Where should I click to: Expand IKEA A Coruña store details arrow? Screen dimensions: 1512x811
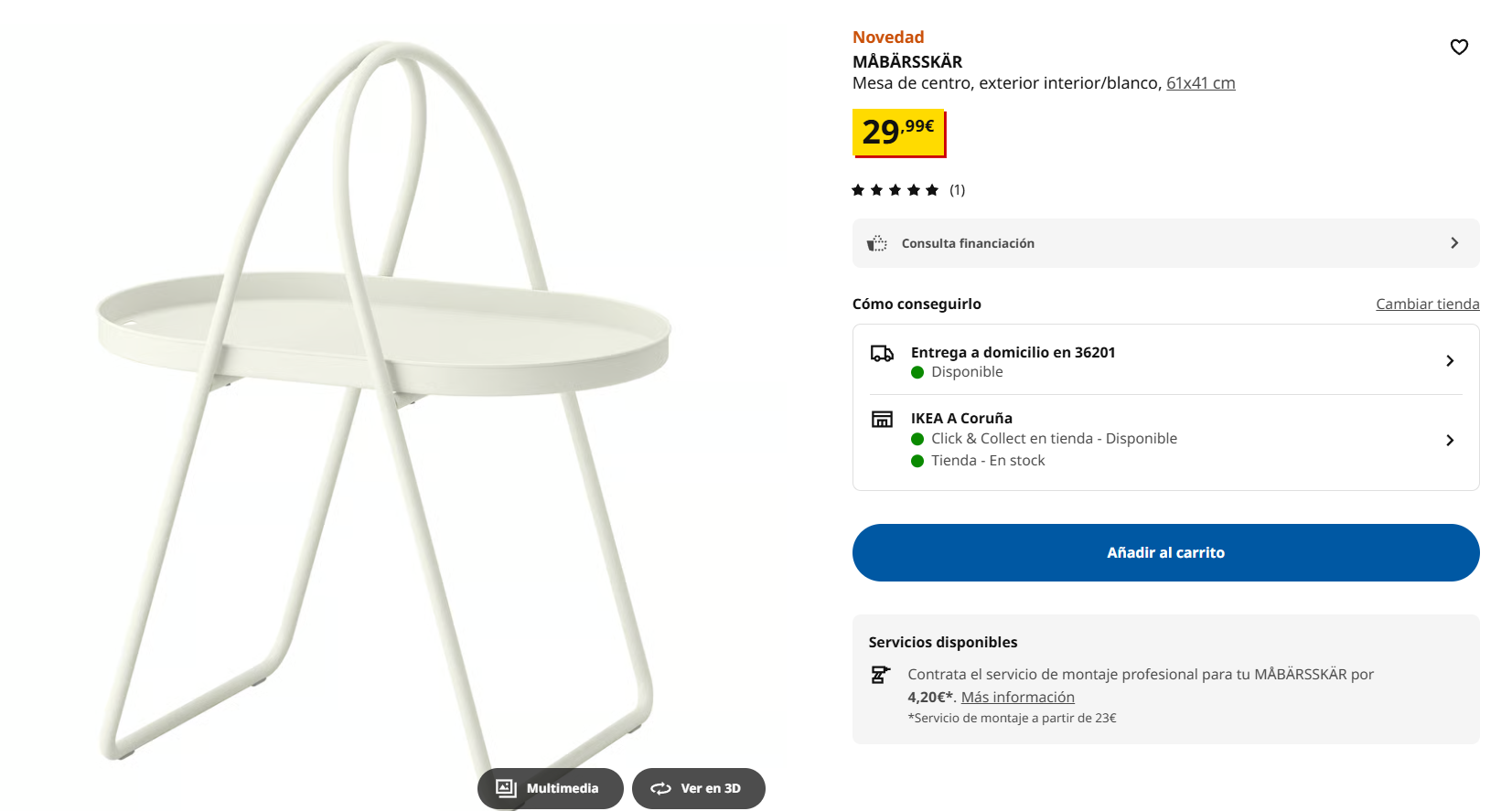[1450, 441]
